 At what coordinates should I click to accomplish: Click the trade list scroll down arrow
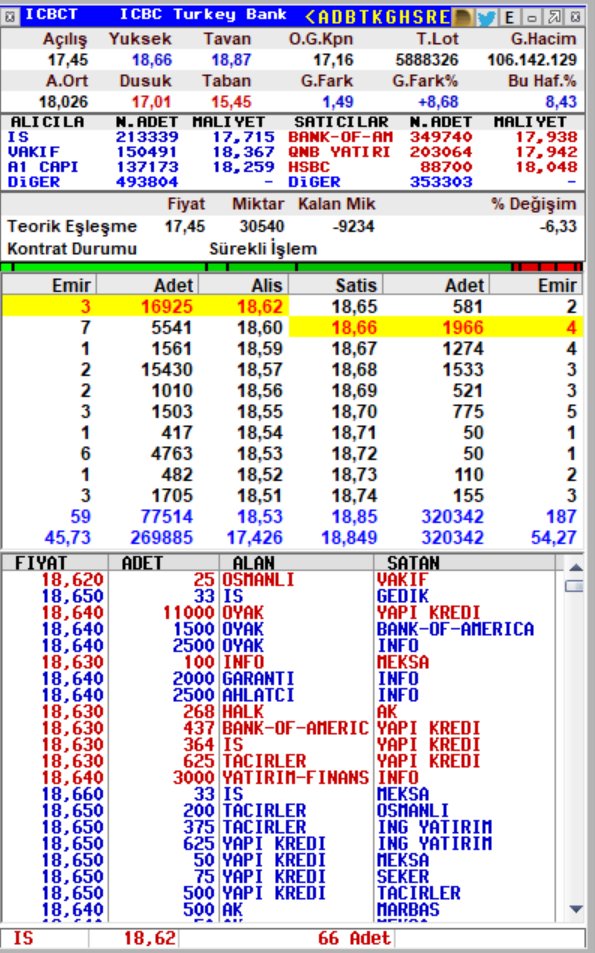575,909
